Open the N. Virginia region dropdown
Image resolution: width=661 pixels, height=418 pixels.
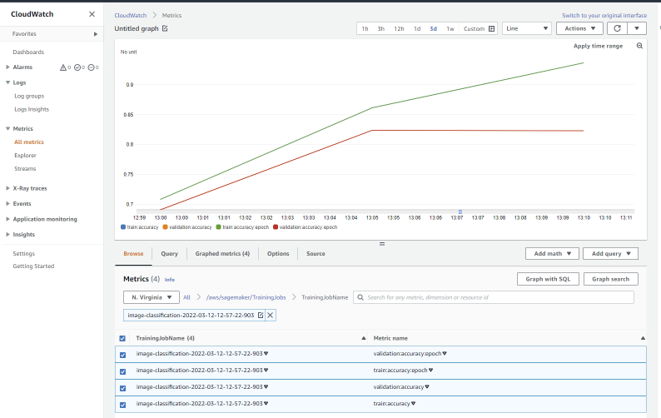pyautogui.click(x=151, y=297)
